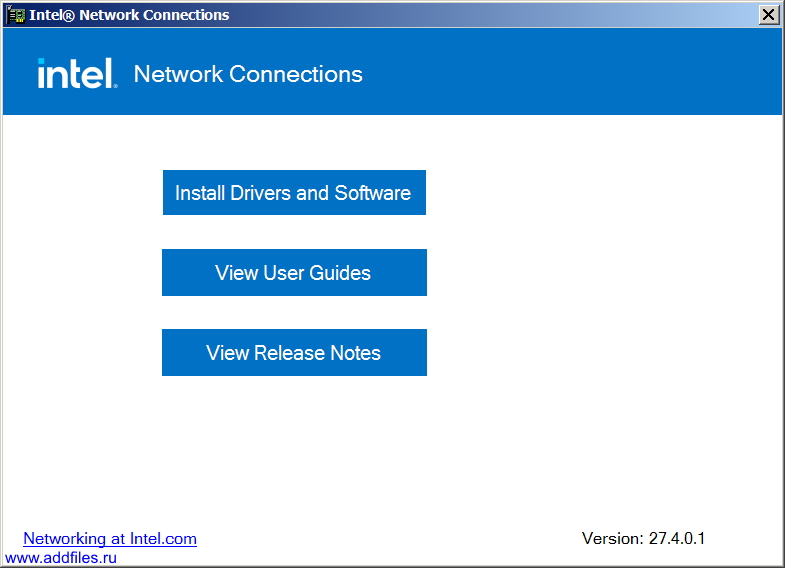Start driver installation via the Install button
Screen dimensions: 785x568
click(x=294, y=193)
